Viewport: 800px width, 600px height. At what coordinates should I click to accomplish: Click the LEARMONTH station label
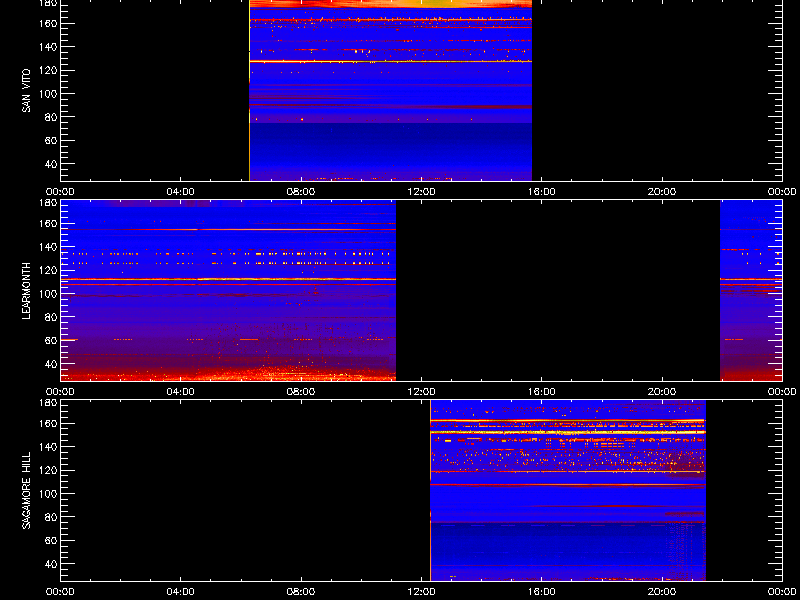[x=26, y=291]
